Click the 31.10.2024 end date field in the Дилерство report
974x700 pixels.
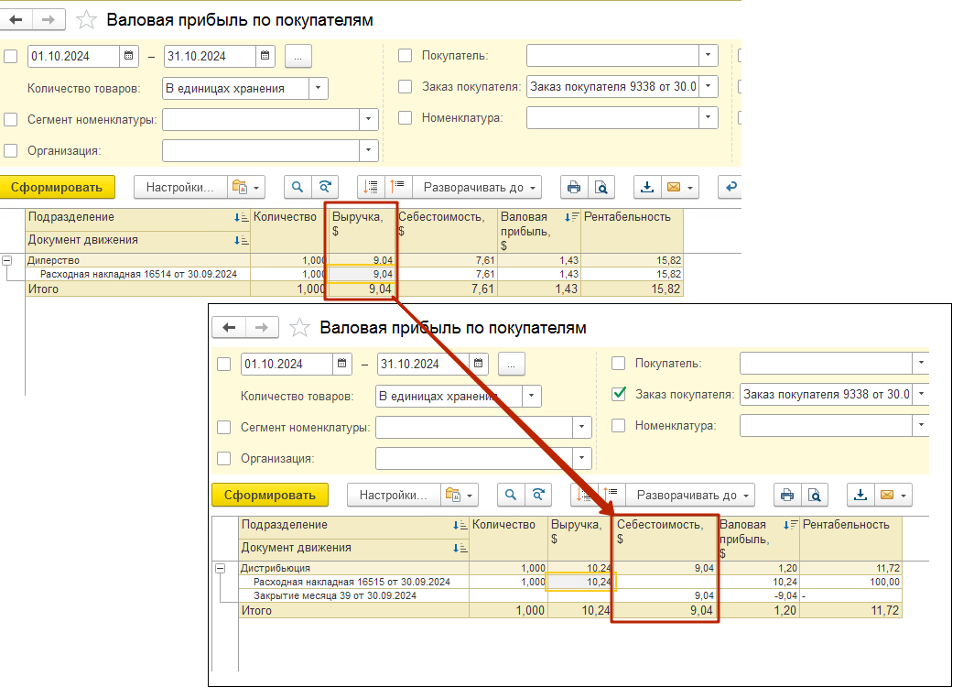tap(209, 56)
